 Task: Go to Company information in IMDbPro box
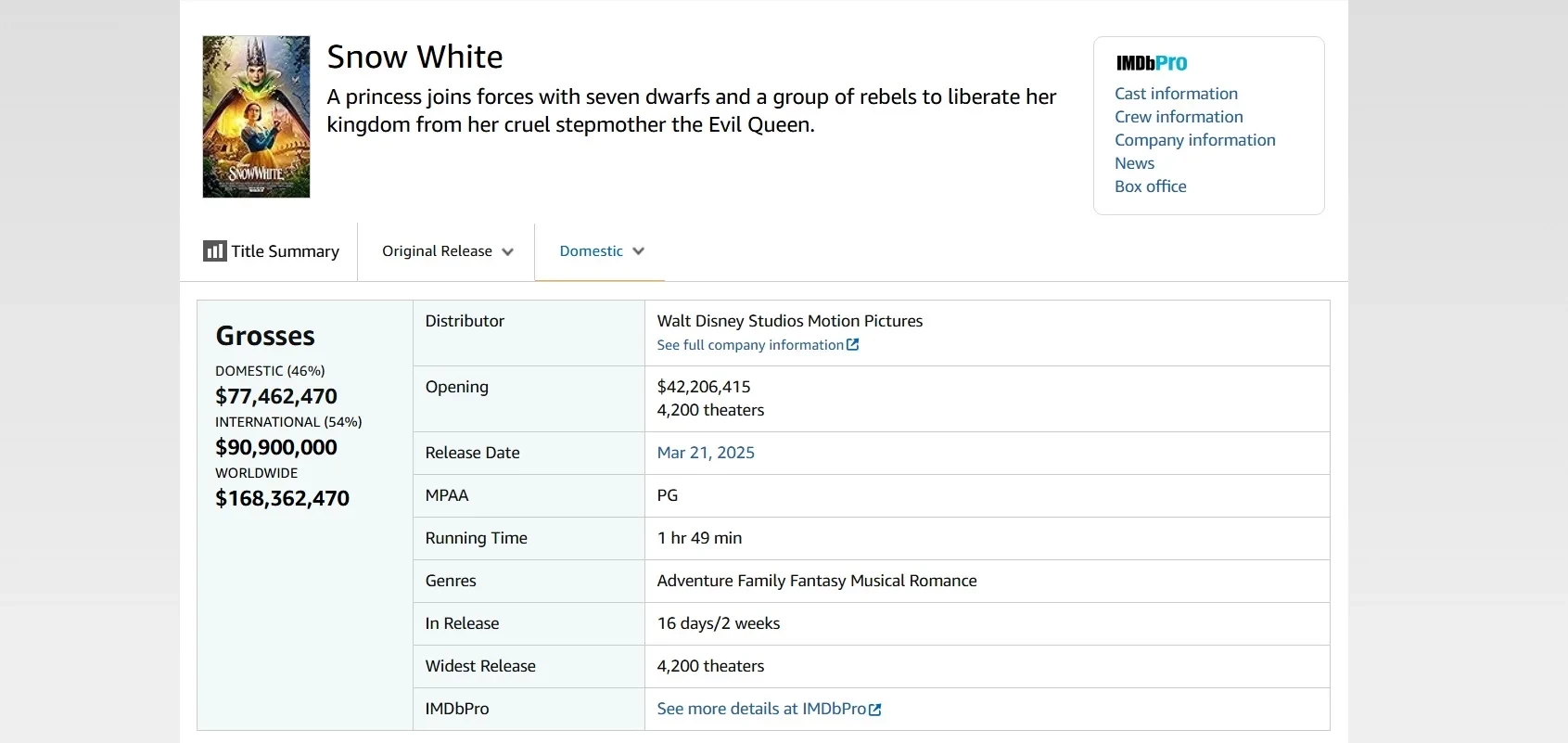(x=1194, y=140)
